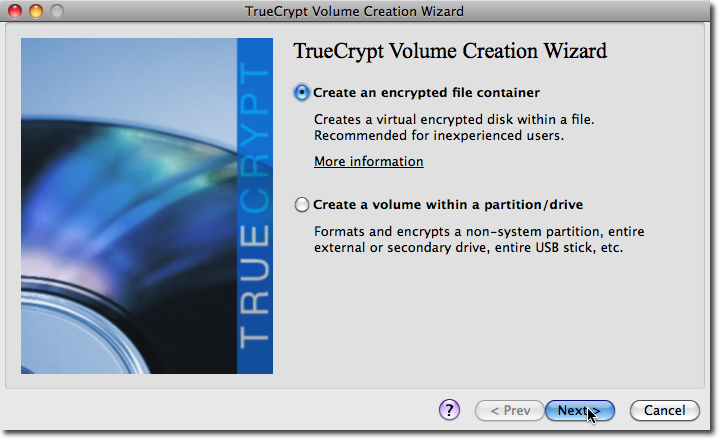Viewport: 720px width, 440px height.
Task: Close the wizard with the red window button
Action: pyautogui.click(x=15, y=11)
